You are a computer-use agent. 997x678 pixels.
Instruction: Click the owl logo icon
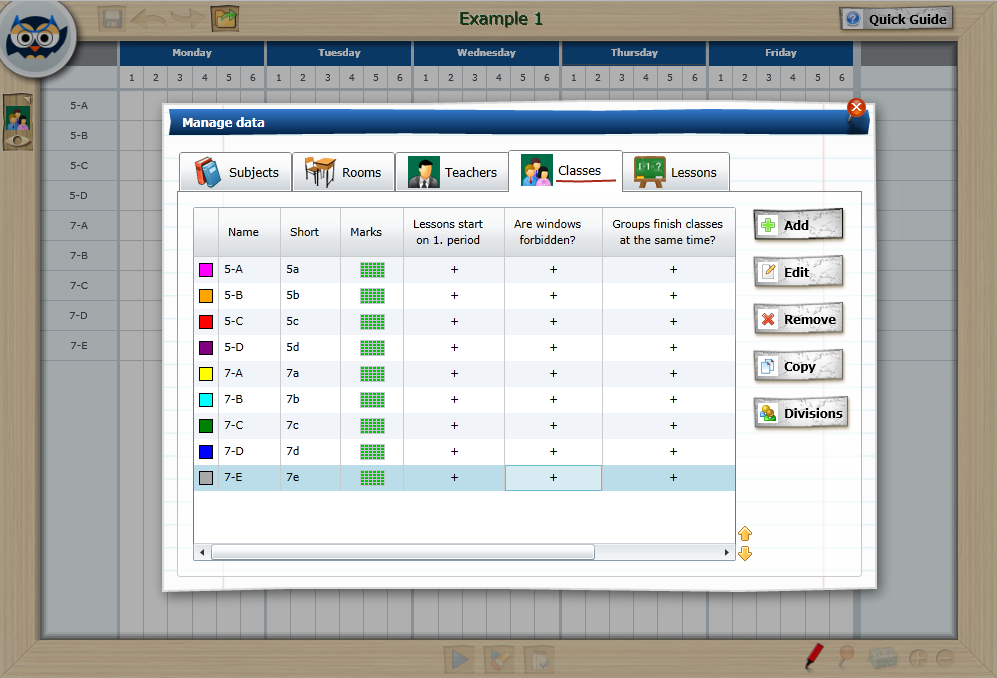coord(36,38)
